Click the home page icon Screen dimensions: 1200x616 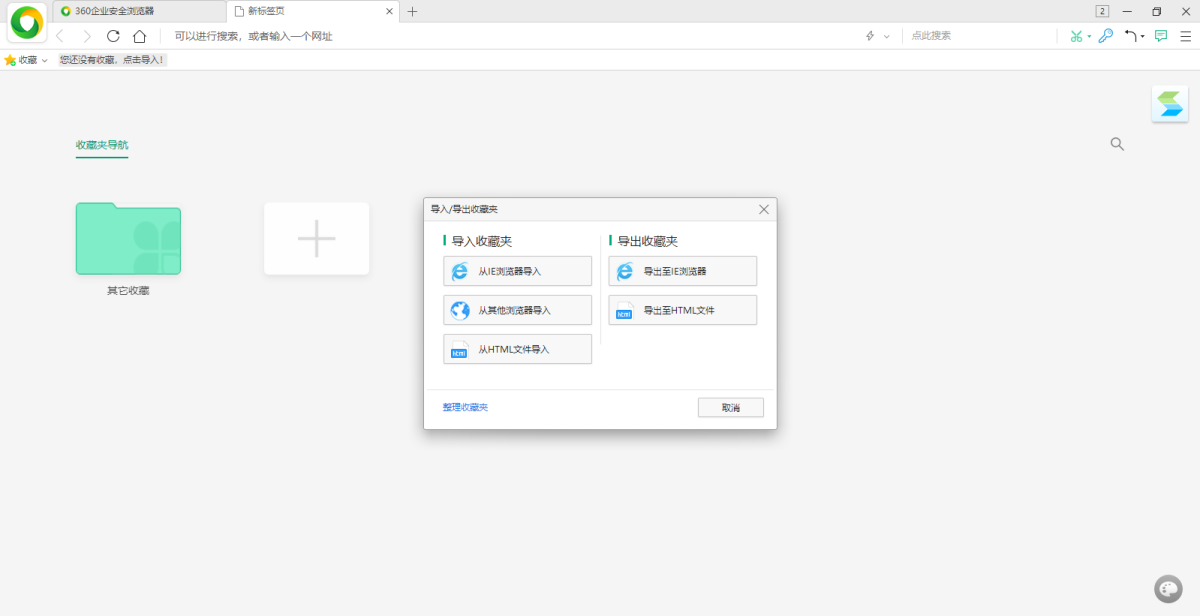pos(140,36)
